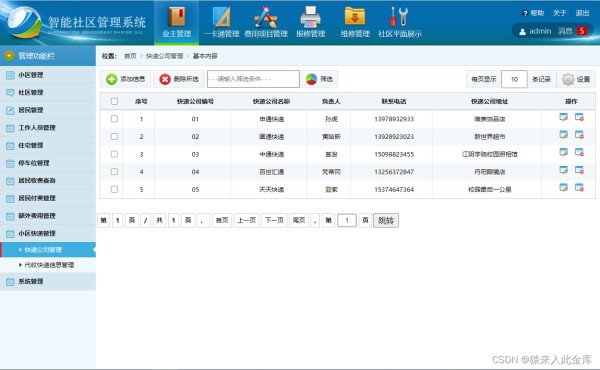Focus the page number jump input
This screenshot has height=370, width=600.
tap(347, 220)
